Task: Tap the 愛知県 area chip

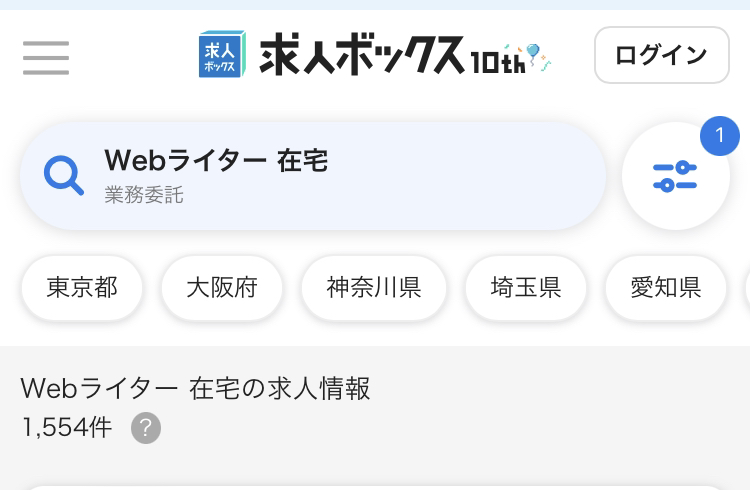Action: tap(665, 288)
